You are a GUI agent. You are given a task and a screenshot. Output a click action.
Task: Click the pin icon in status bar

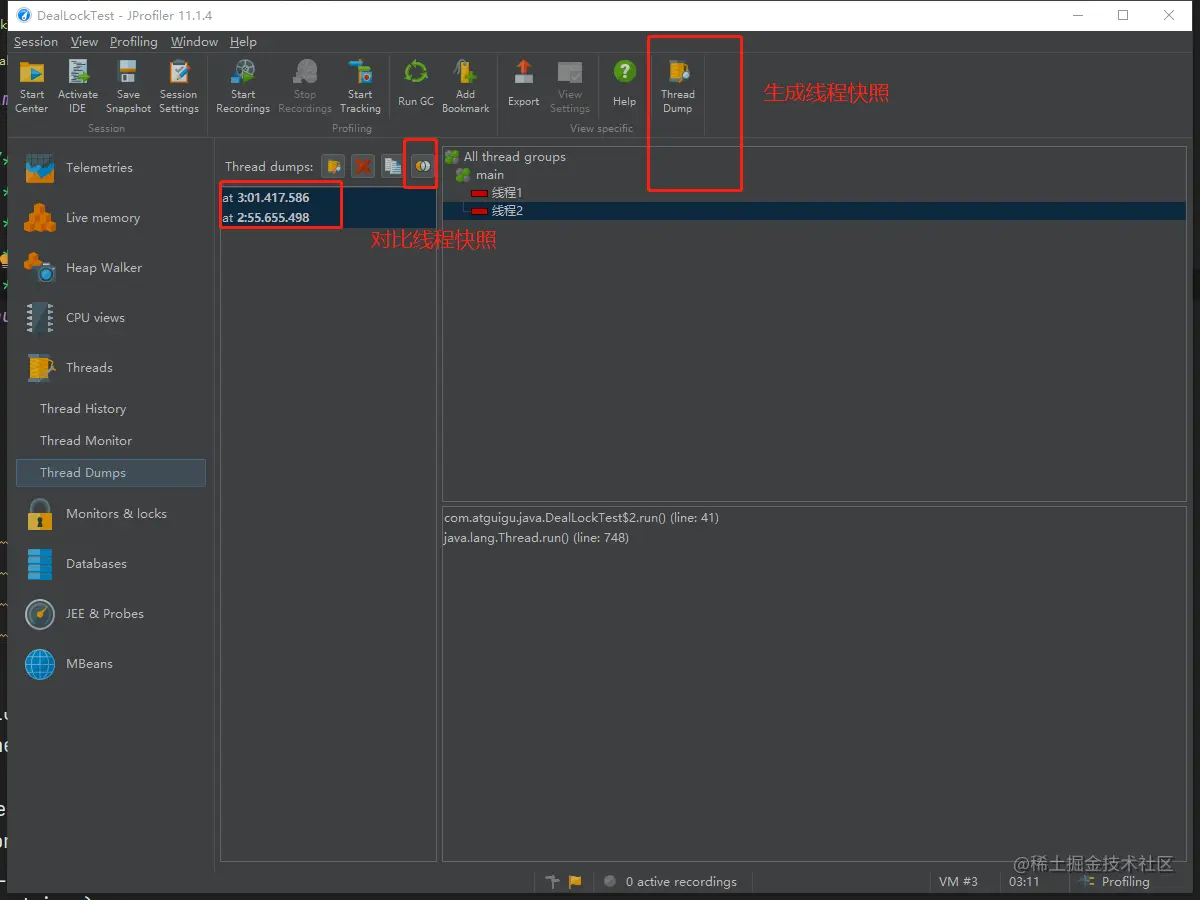click(552, 882)
